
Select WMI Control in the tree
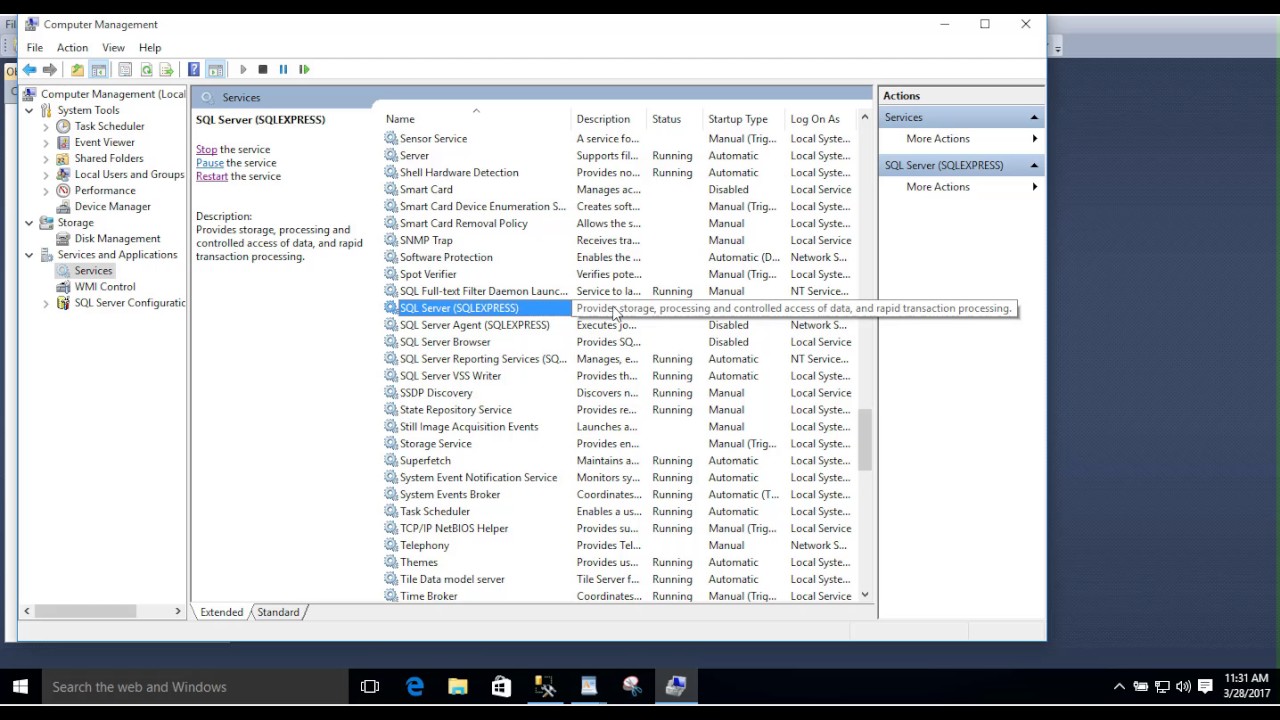[x=104, y=286]
